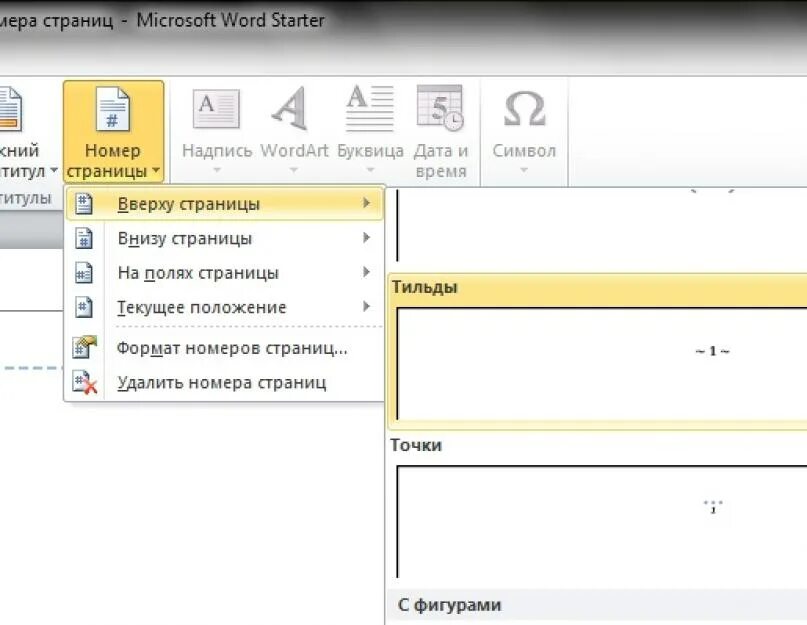
Task: Expand the На полях страницы submenu arrow
Action: tap(366, 272)
